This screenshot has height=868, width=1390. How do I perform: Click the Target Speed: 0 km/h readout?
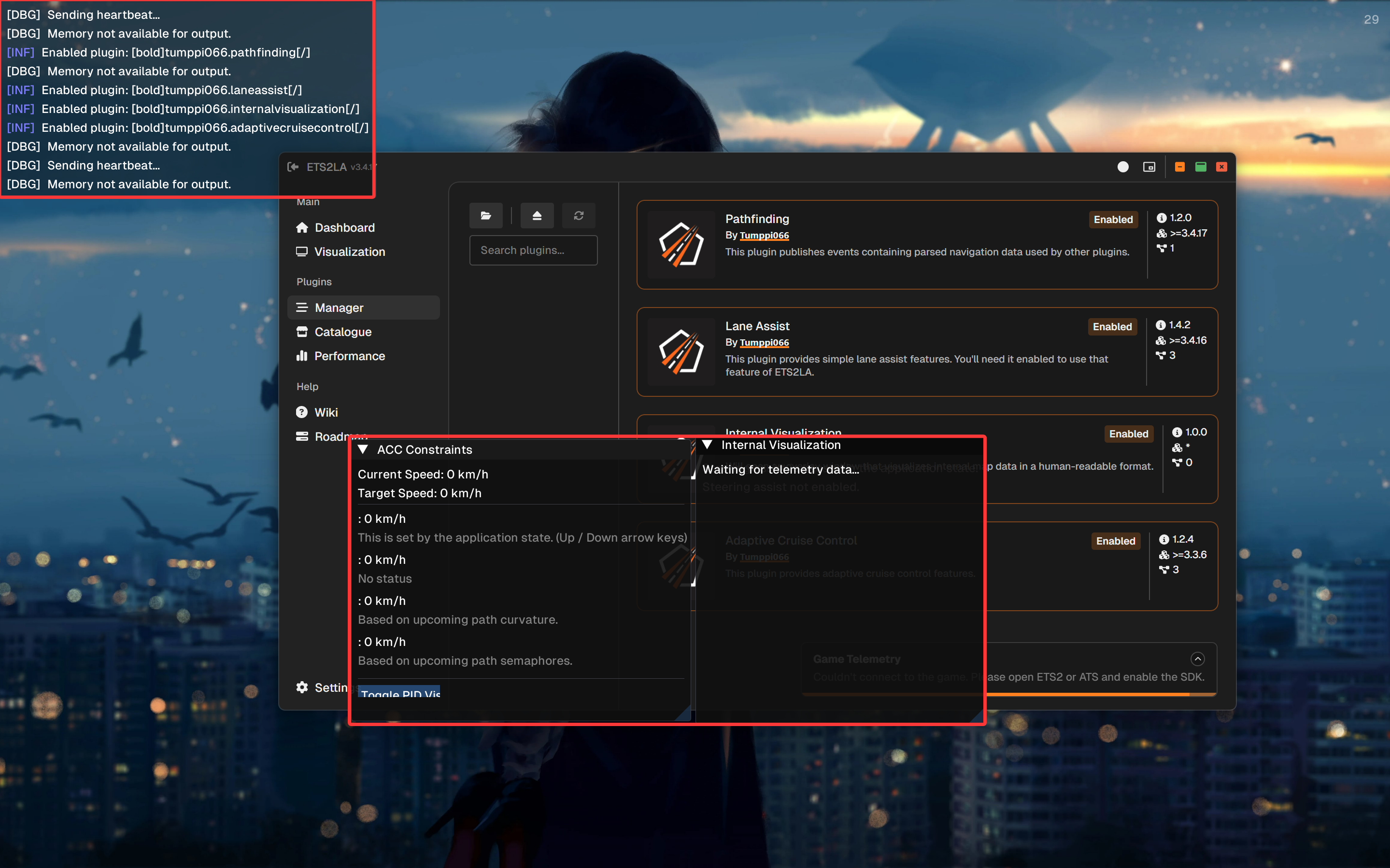[420, 493]
